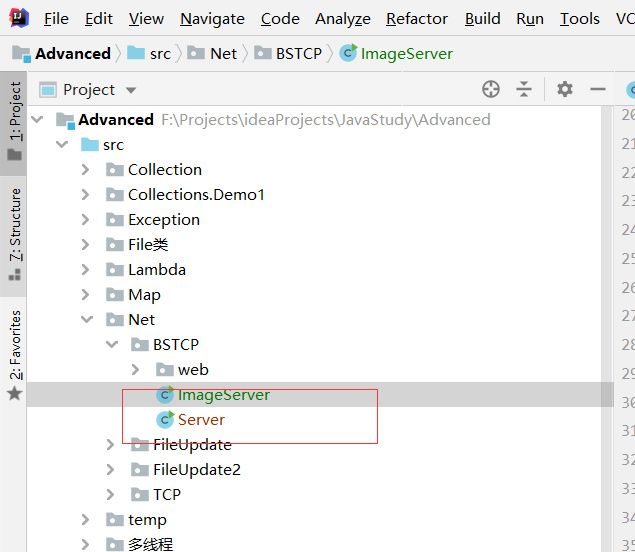Toggle the 2: Favorites tool window tab

pos(15,354)
